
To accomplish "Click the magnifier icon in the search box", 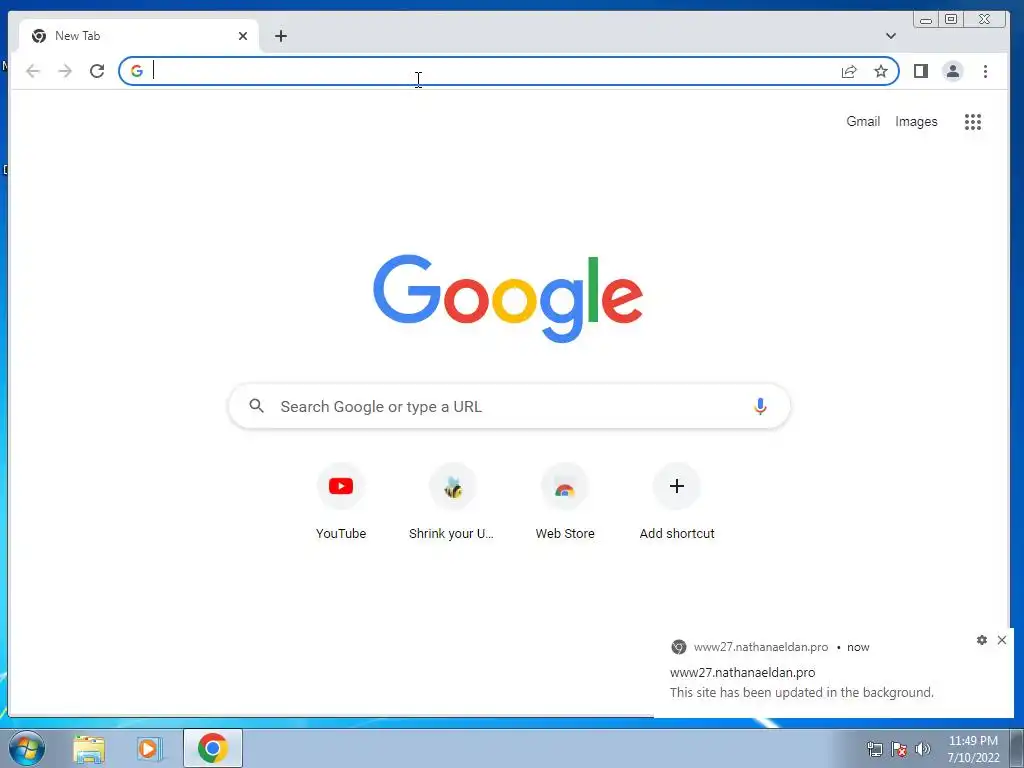I will tap(257, 406).
